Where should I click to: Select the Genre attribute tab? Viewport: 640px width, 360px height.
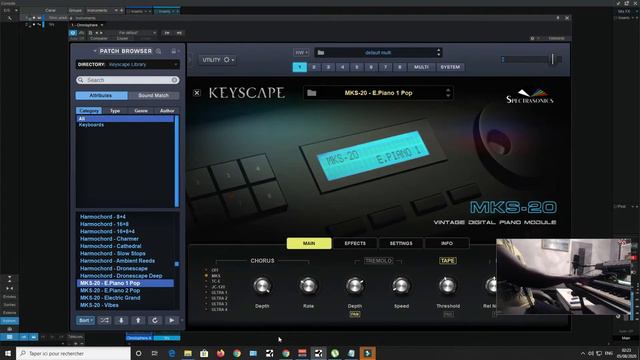click(x=141, y=111)
